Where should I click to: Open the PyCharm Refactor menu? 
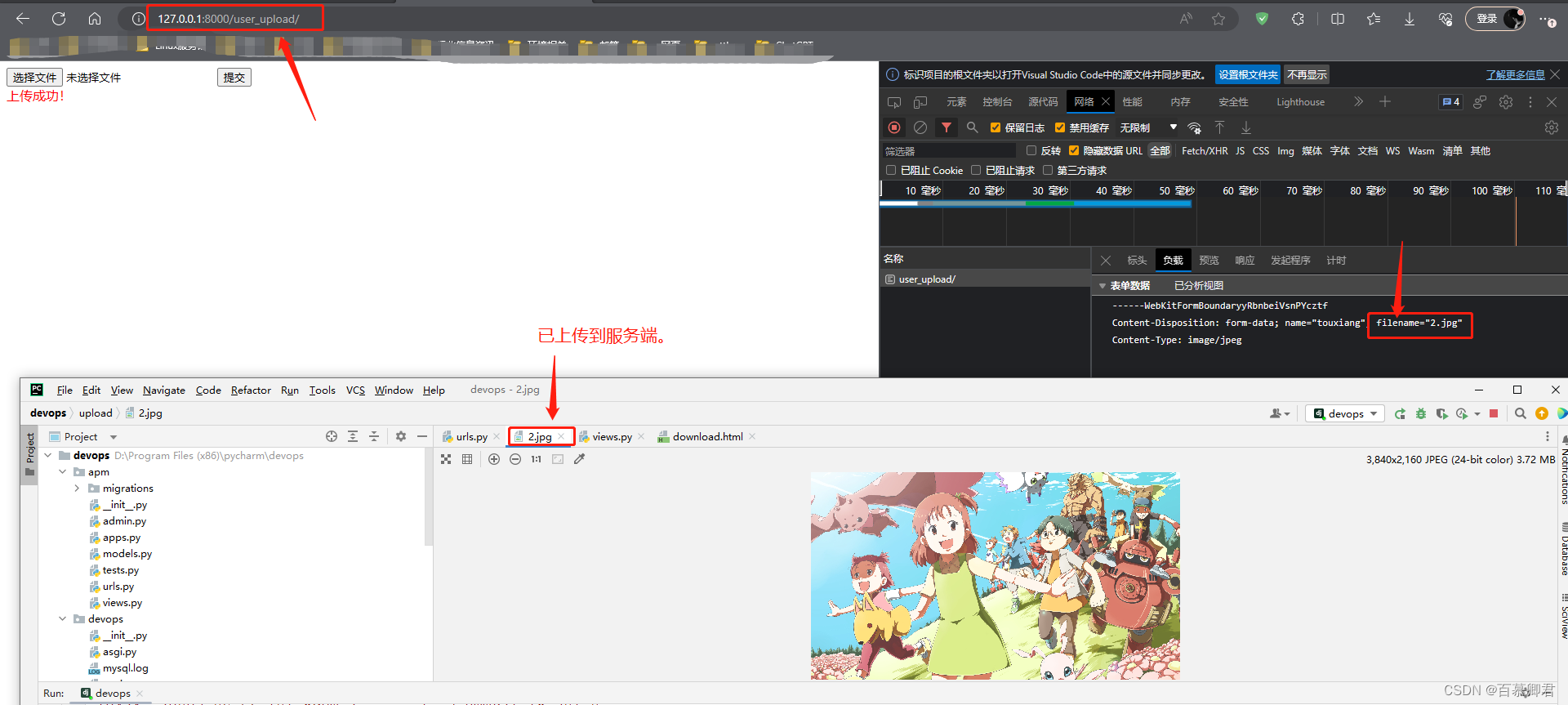pos(251,390)
